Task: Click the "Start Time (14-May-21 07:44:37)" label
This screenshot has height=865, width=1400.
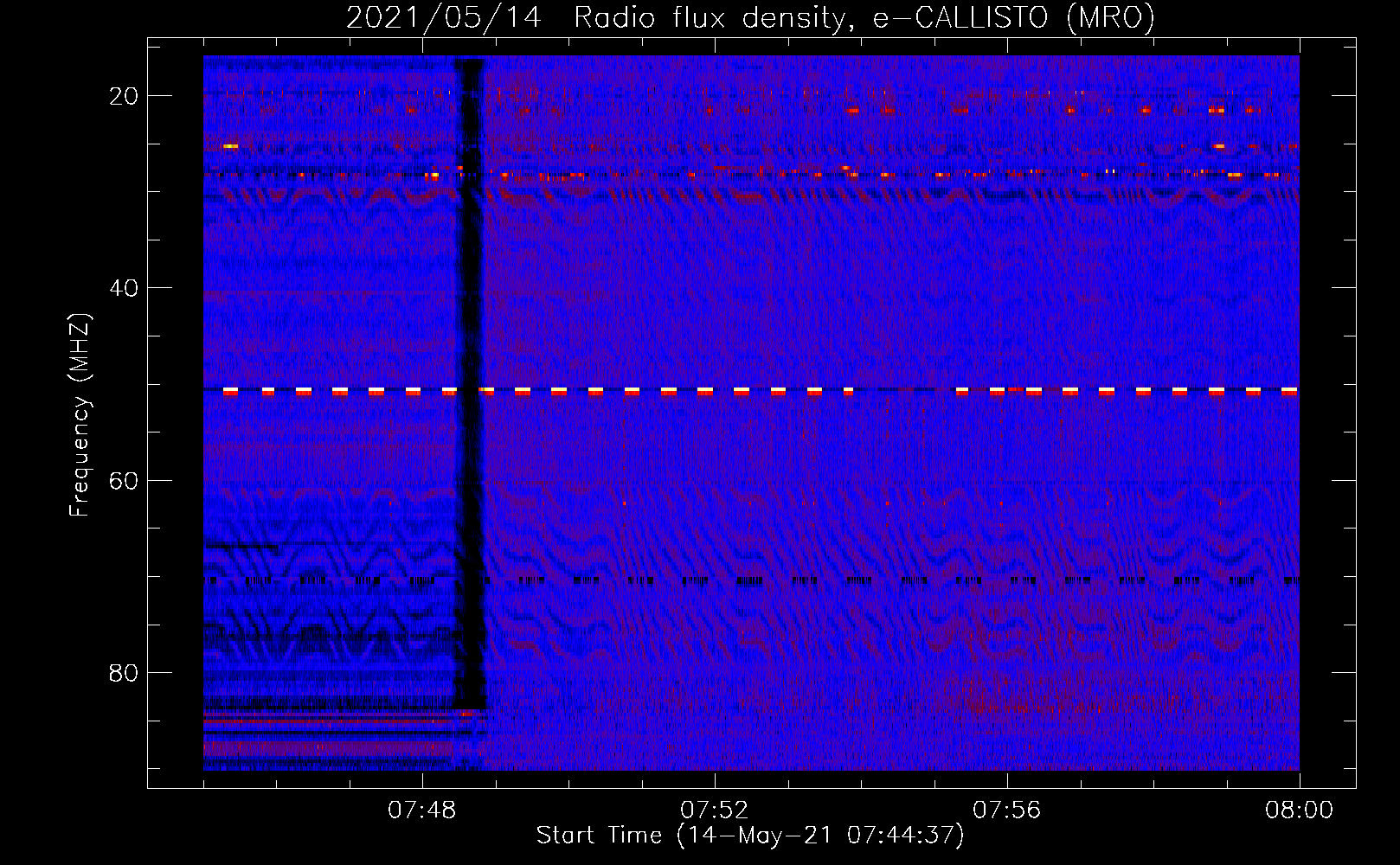Action: pos(750,836)
